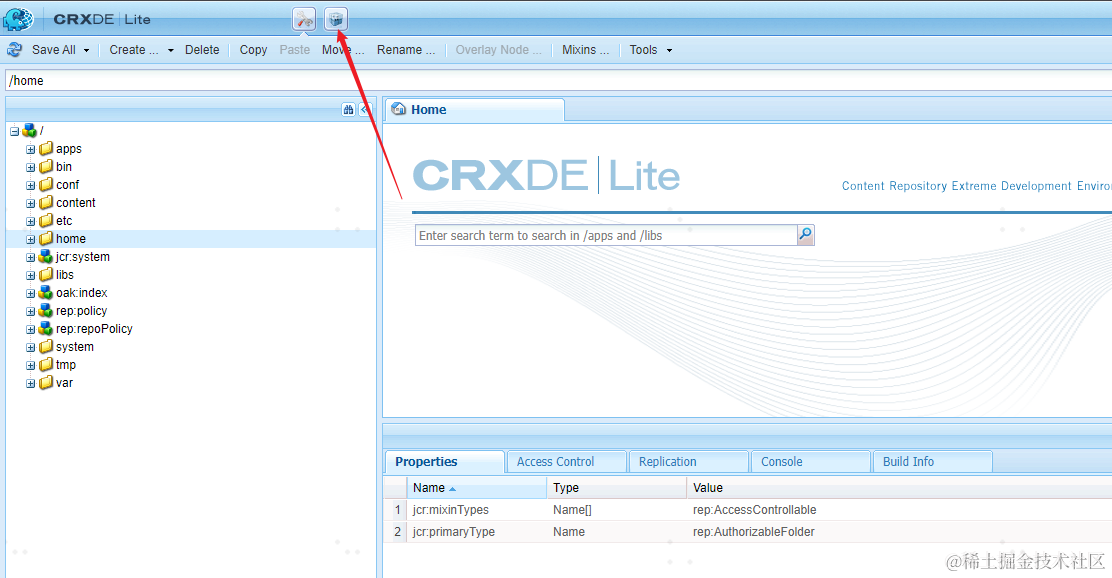Click the Home tab icon
1112x578 pixels.
399,109
